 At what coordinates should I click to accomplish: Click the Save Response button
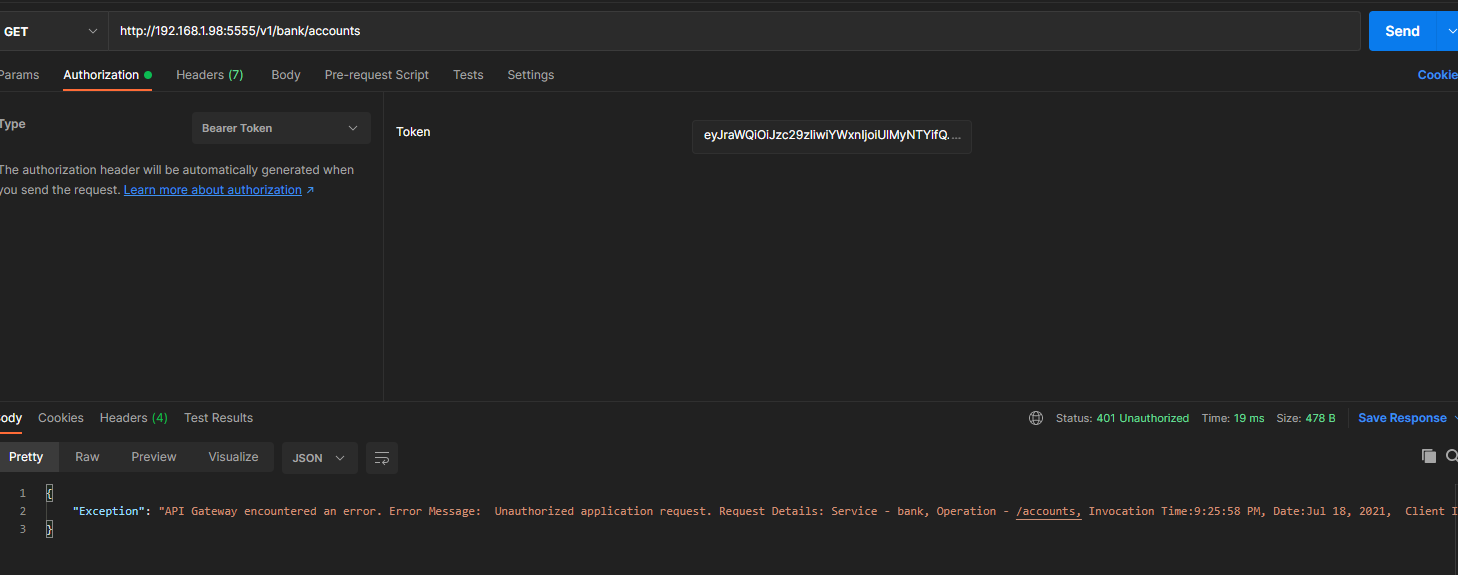1401,418
